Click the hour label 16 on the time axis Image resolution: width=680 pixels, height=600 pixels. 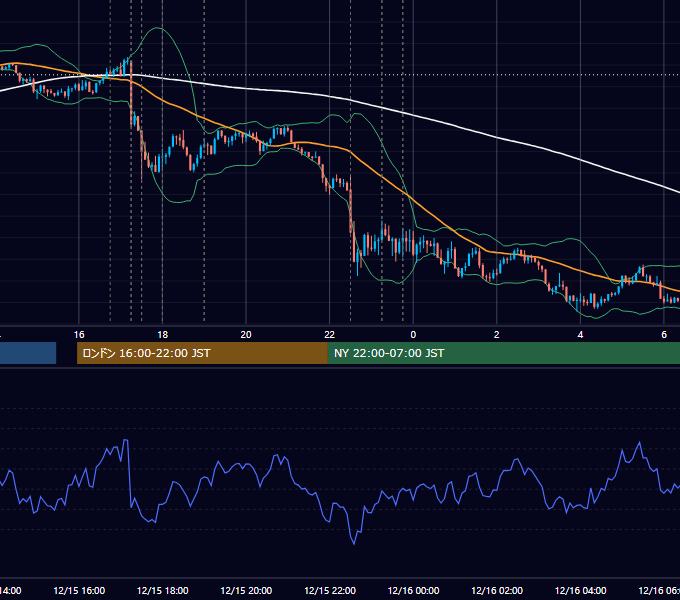coord(79,335)
